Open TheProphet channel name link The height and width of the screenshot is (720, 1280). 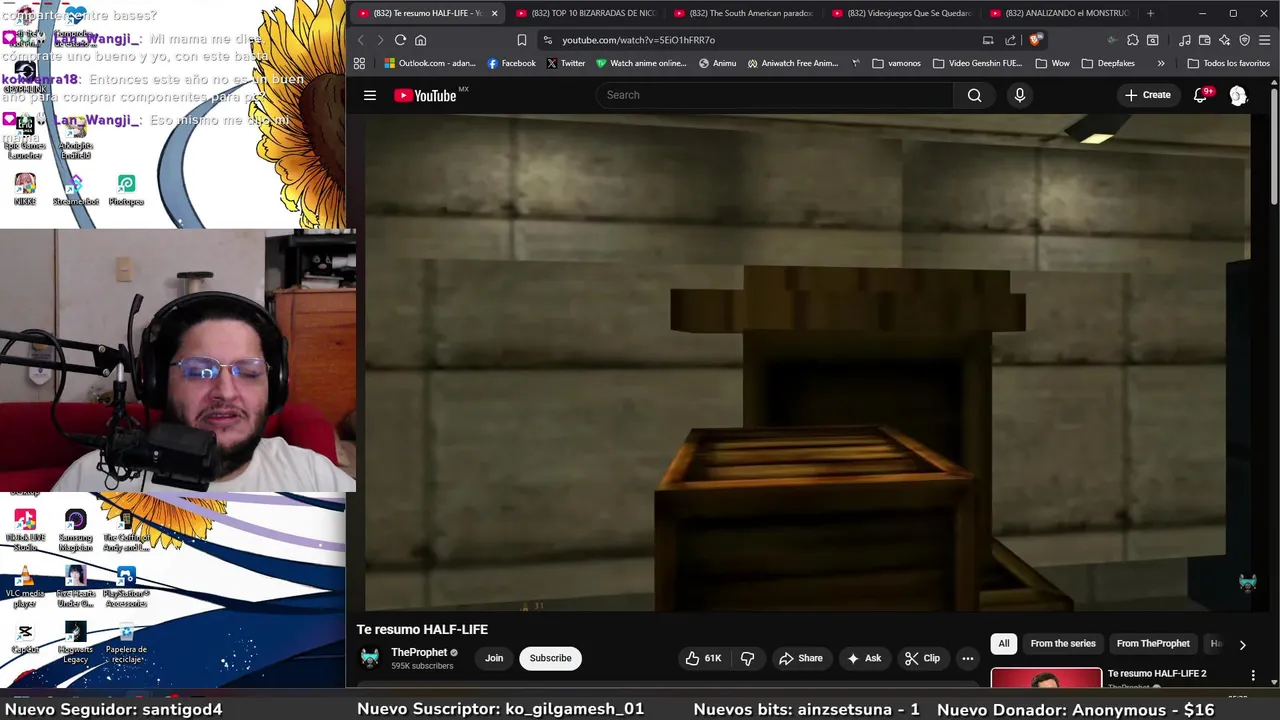(x=419, y=652)
